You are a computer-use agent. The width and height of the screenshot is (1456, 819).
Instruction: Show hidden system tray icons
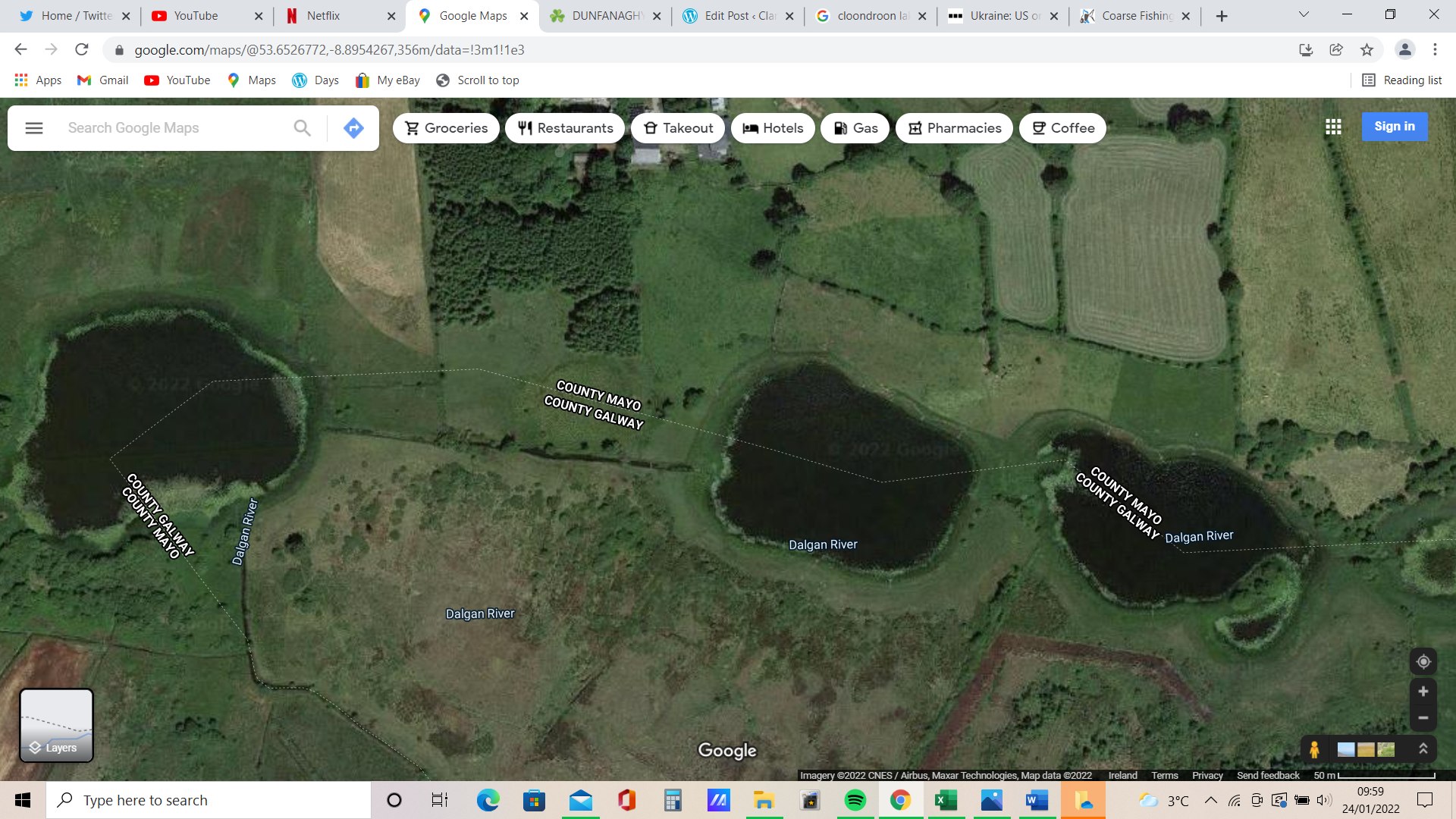1210,800
